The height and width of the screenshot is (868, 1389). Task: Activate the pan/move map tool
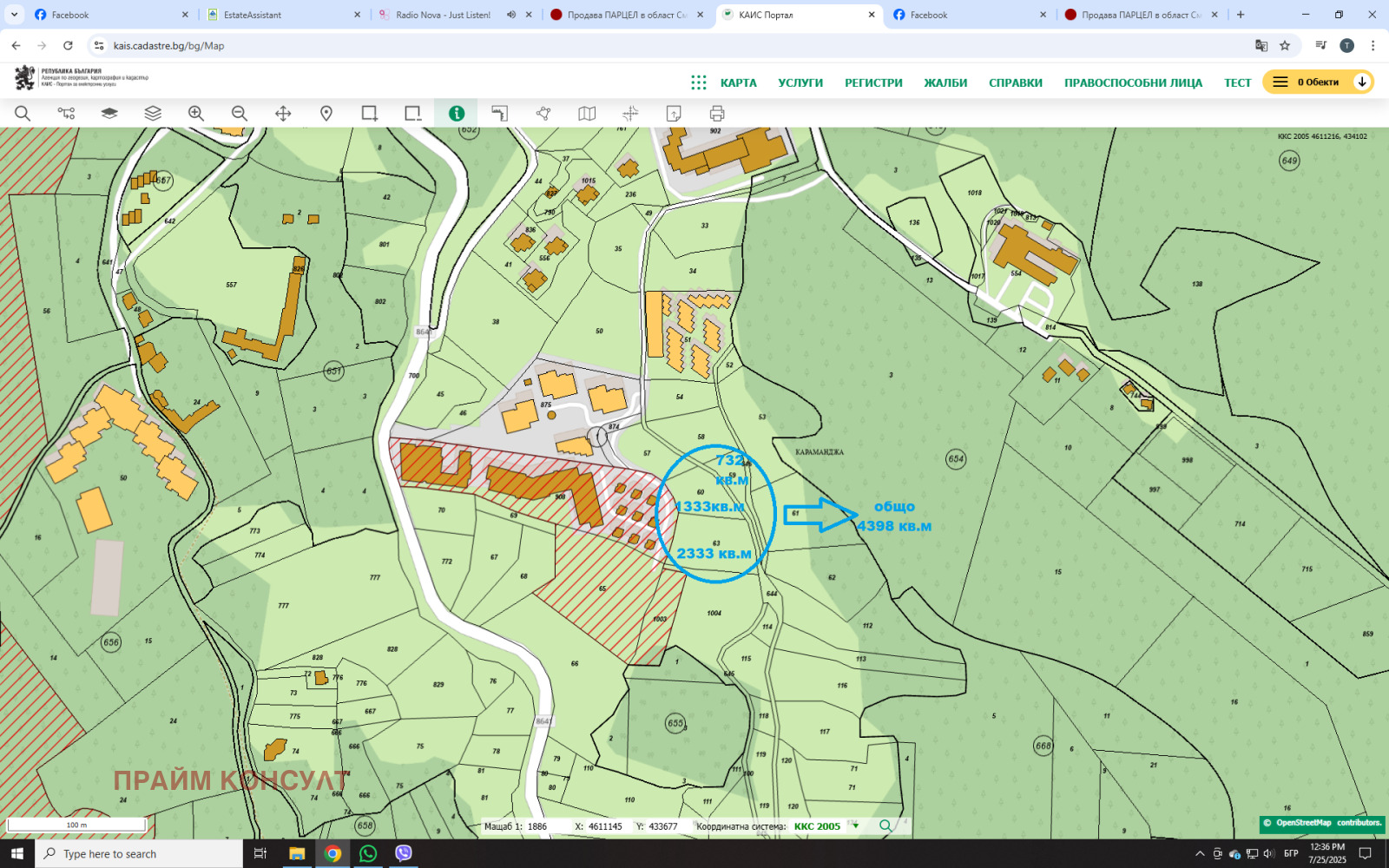click(283, 114)
